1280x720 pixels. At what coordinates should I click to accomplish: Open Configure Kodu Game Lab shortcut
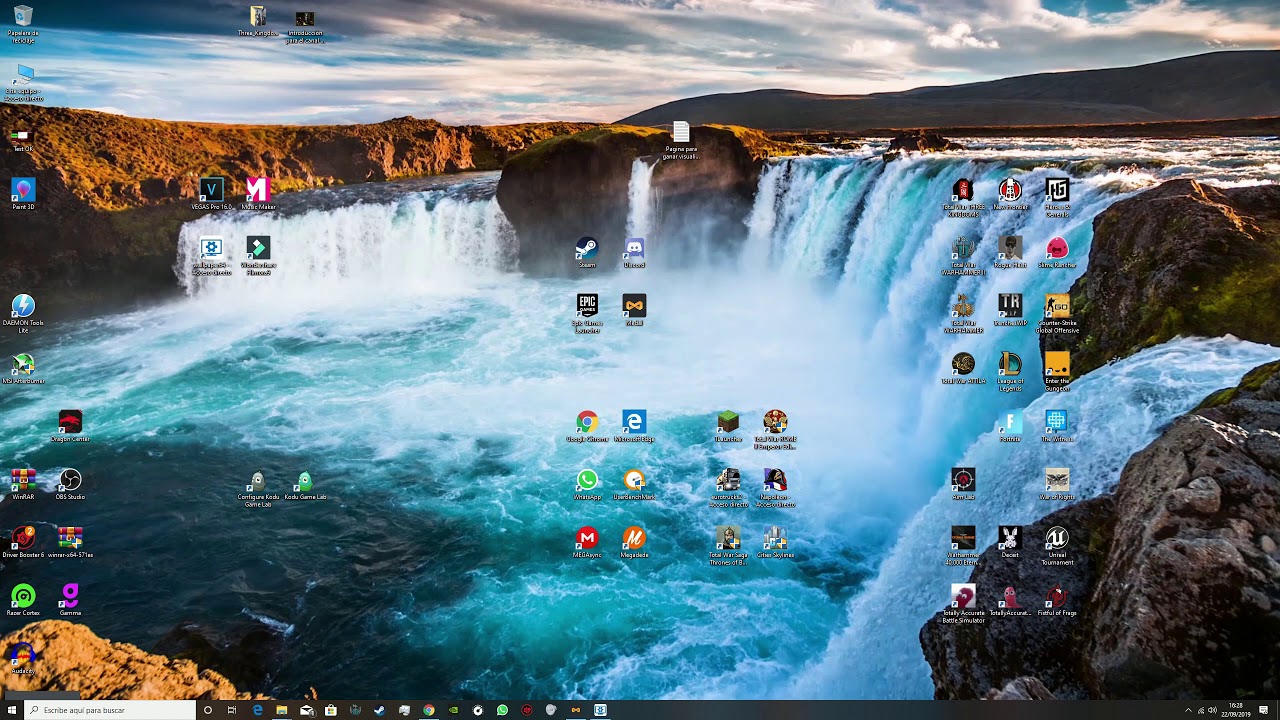pos(258,488)
